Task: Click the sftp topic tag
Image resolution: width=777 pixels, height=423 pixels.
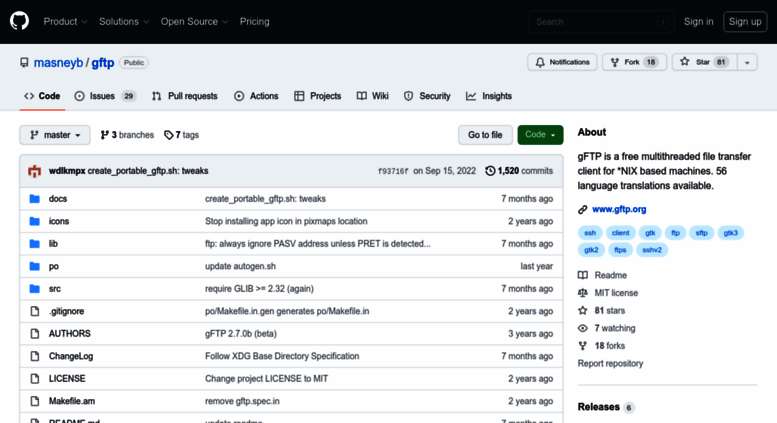Action: coord(701,233)
